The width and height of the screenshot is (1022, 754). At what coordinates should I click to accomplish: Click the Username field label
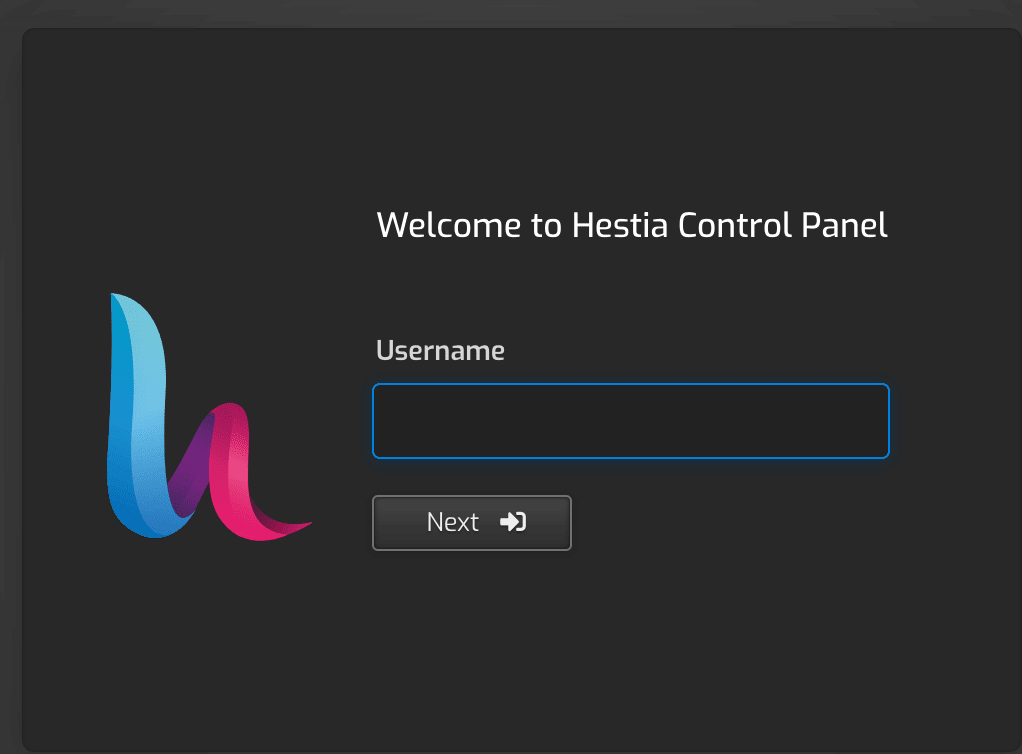pyautogui.click(x=440, y=350)
